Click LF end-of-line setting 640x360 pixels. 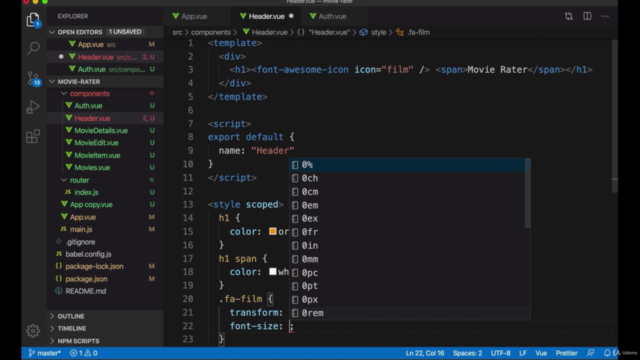tap(522, 353)
